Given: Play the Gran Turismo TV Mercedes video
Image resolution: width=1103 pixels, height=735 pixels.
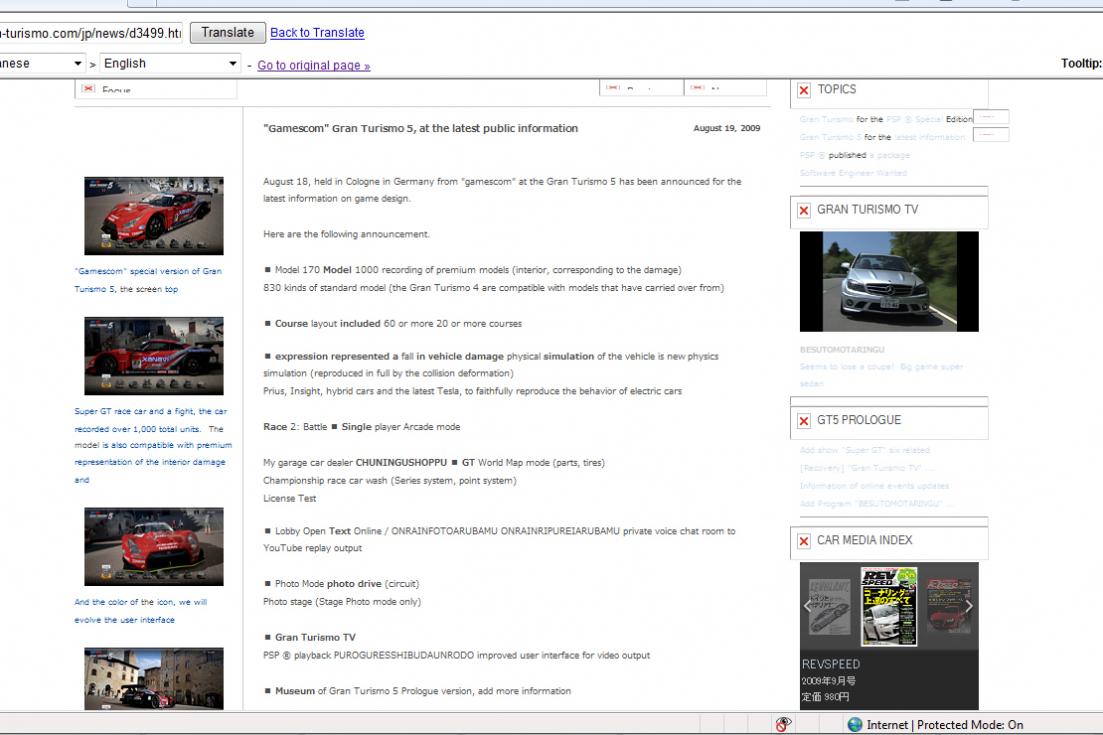Looking at the screenshot, I should pyautogui.click(x=889, y=281).
